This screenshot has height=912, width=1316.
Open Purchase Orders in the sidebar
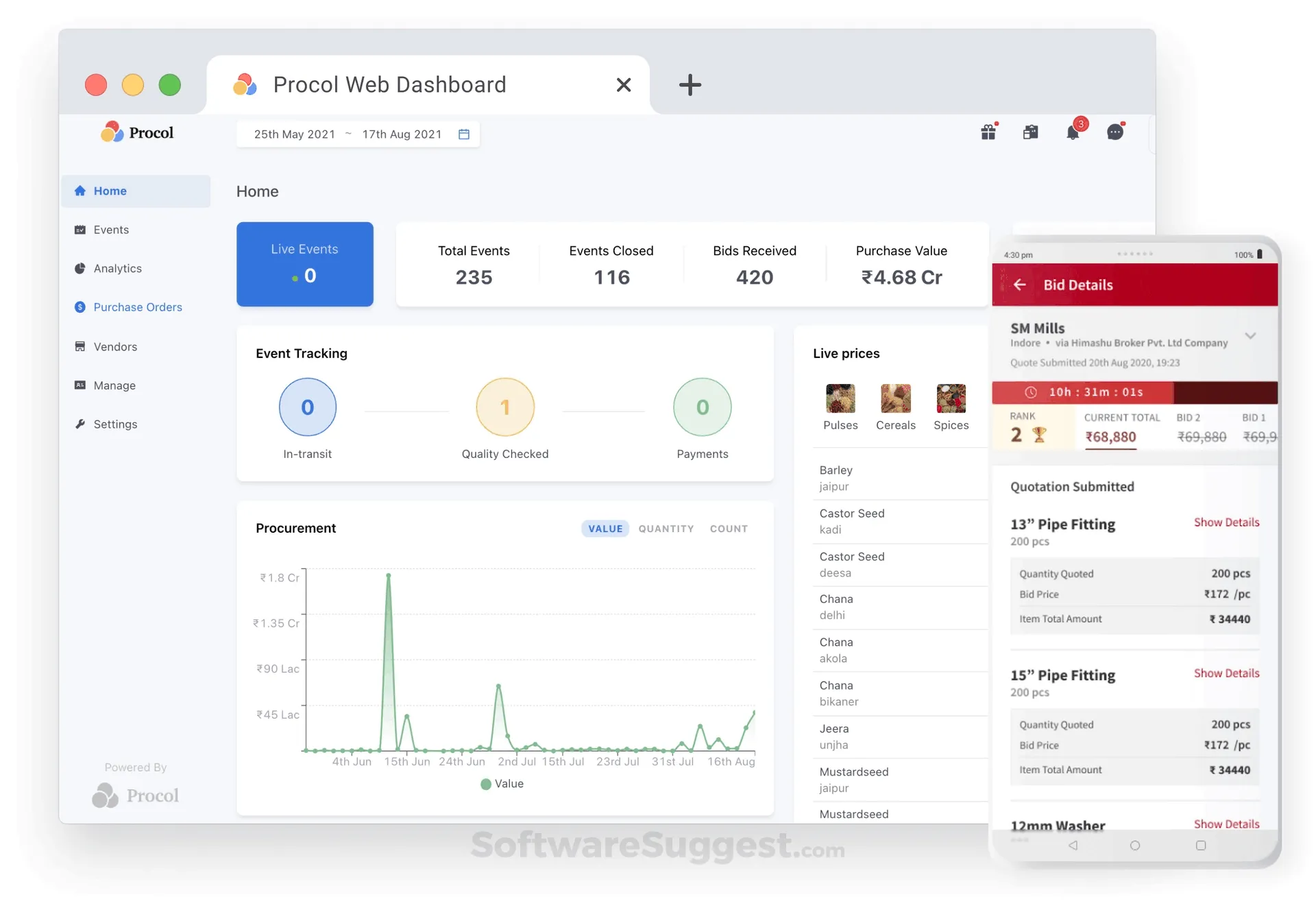[137, 307]
